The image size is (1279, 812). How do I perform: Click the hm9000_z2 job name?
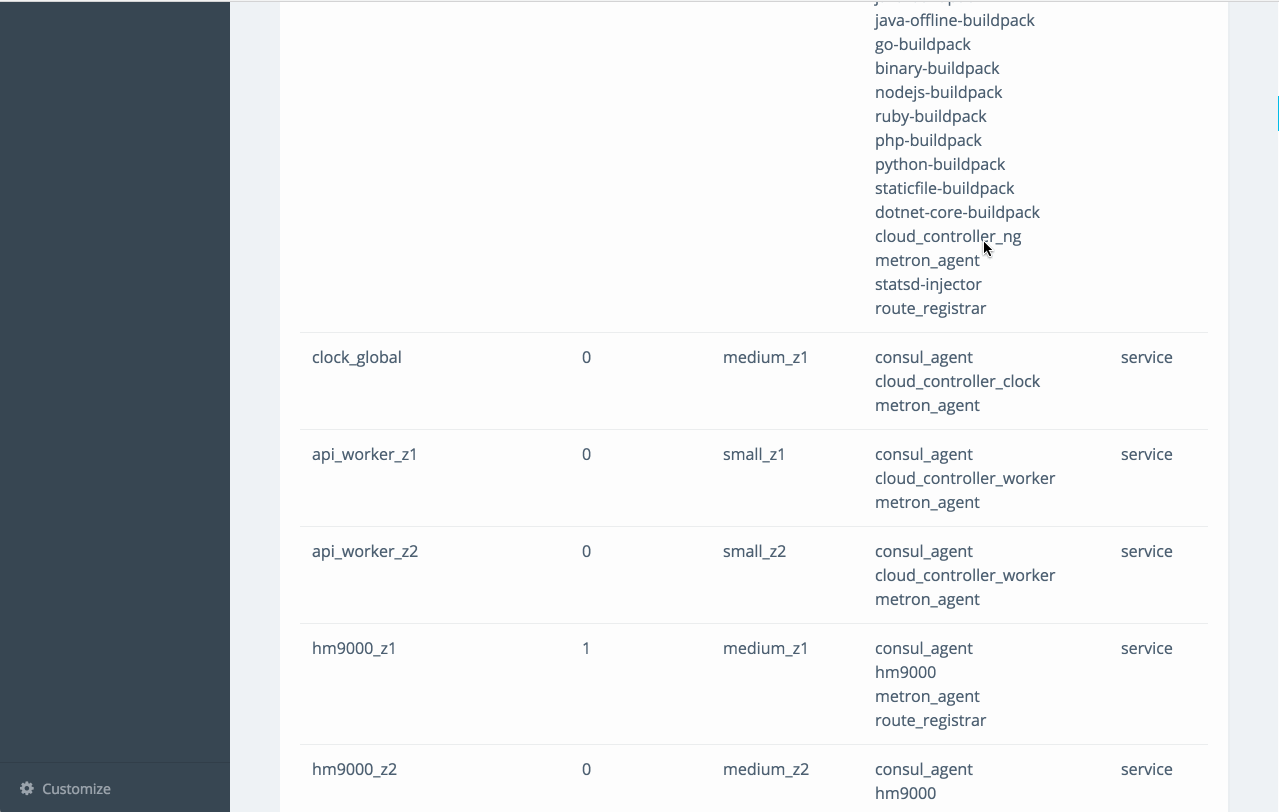[355, 770]
